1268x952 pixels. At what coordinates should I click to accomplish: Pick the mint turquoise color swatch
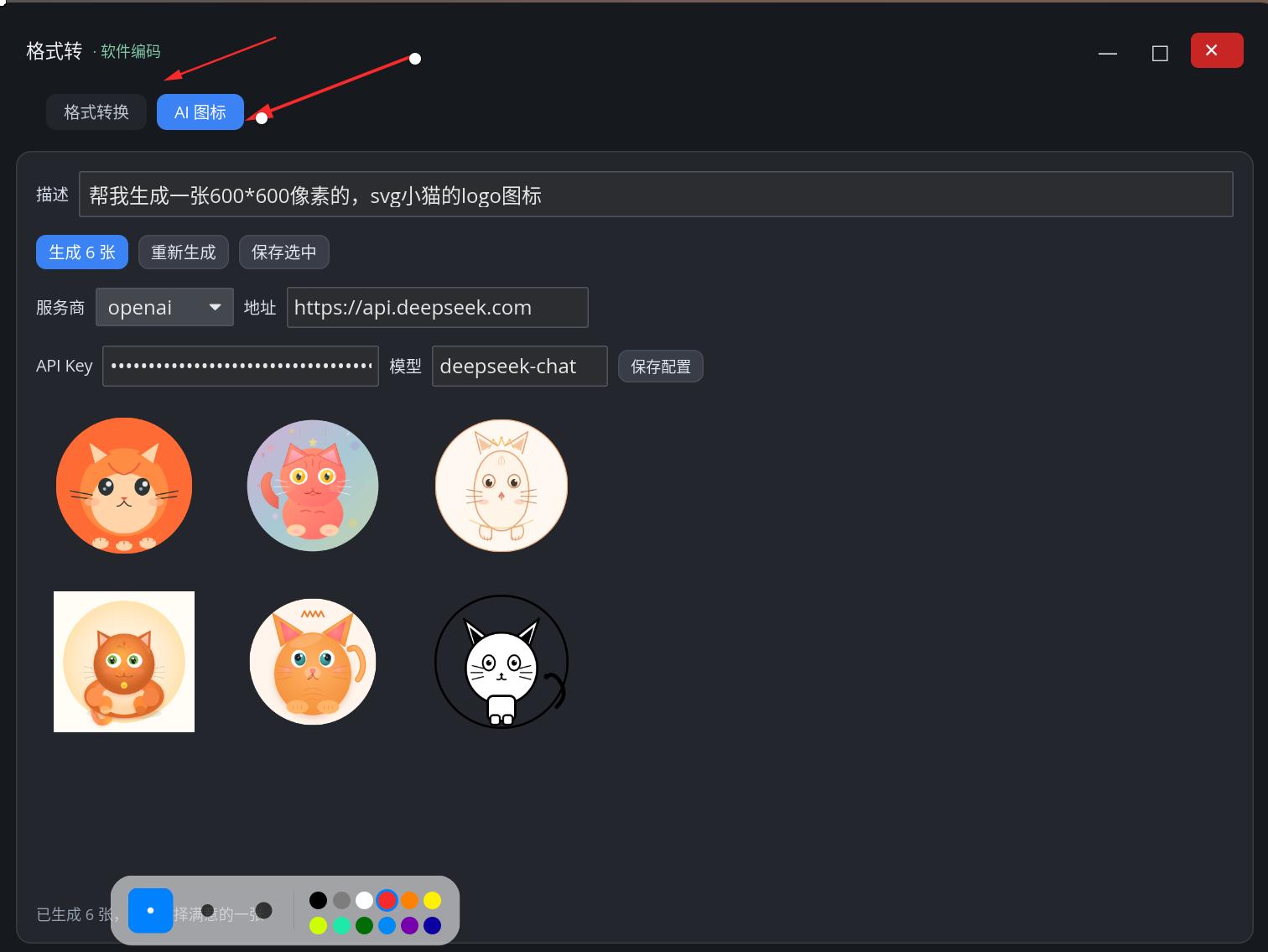pyautogui.click(x=341, y=925)
